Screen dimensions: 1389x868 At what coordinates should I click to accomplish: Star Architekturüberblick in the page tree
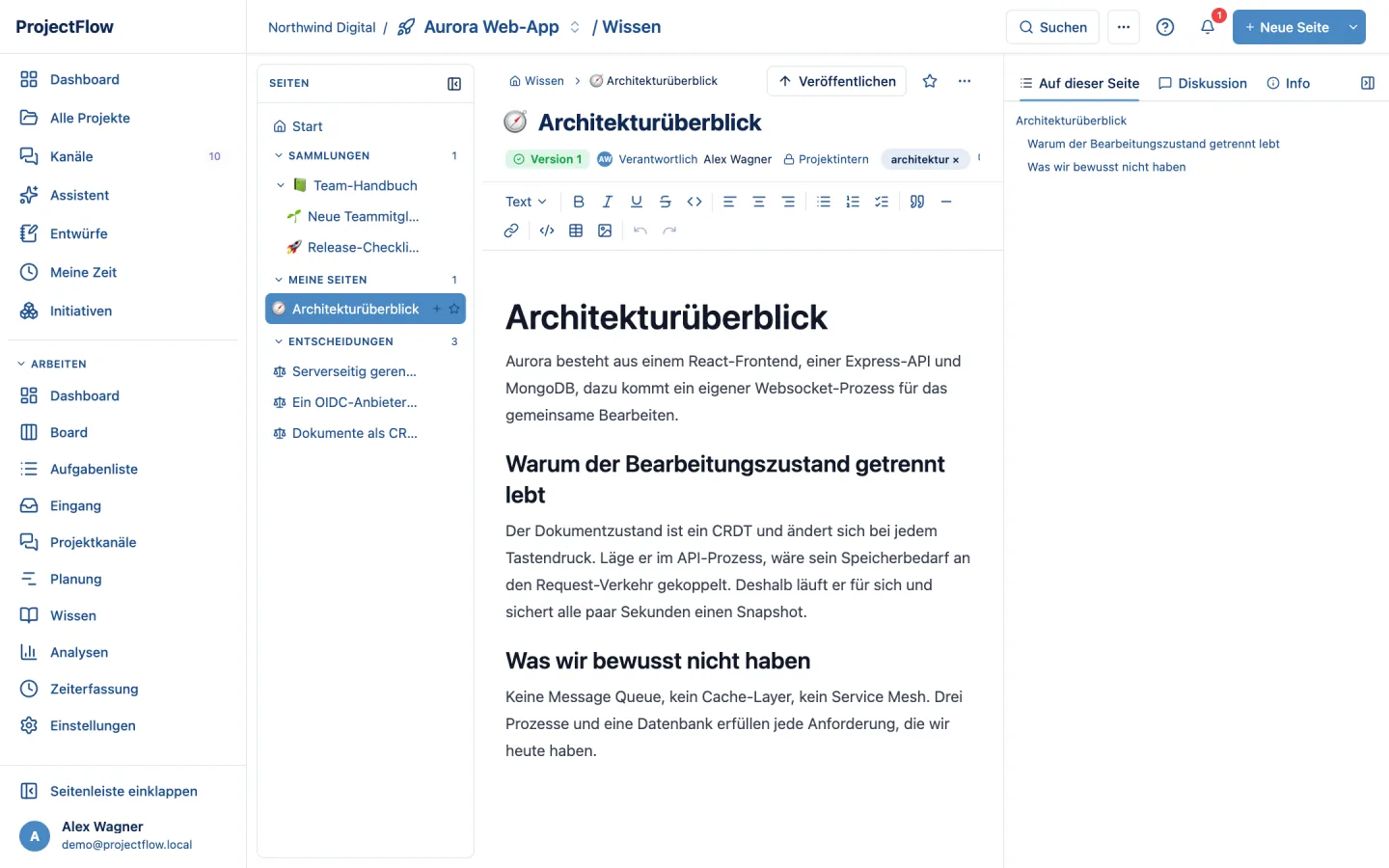pos(454,309)
